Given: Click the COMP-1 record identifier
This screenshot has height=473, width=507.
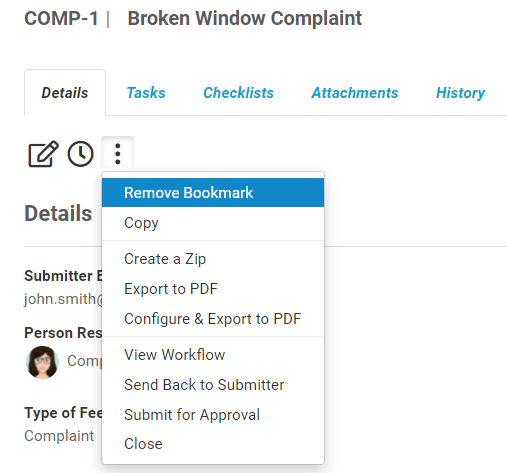Looking at the screenshot, I should click(x=61, y=18).
